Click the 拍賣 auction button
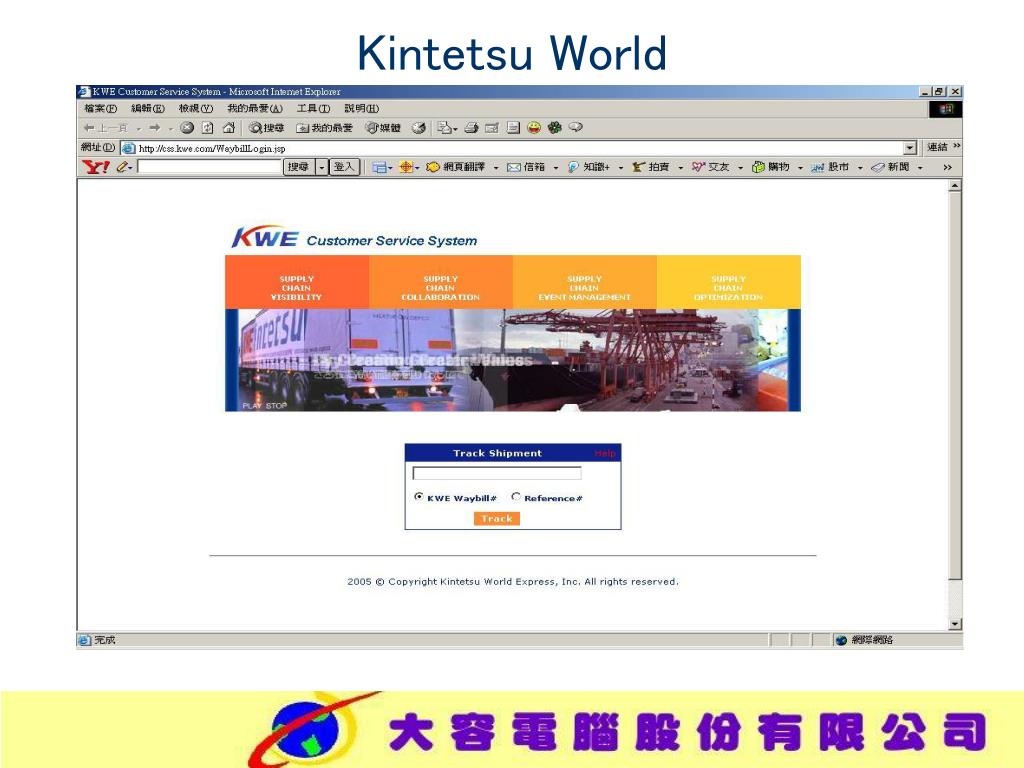 click(x=651, y=167)
